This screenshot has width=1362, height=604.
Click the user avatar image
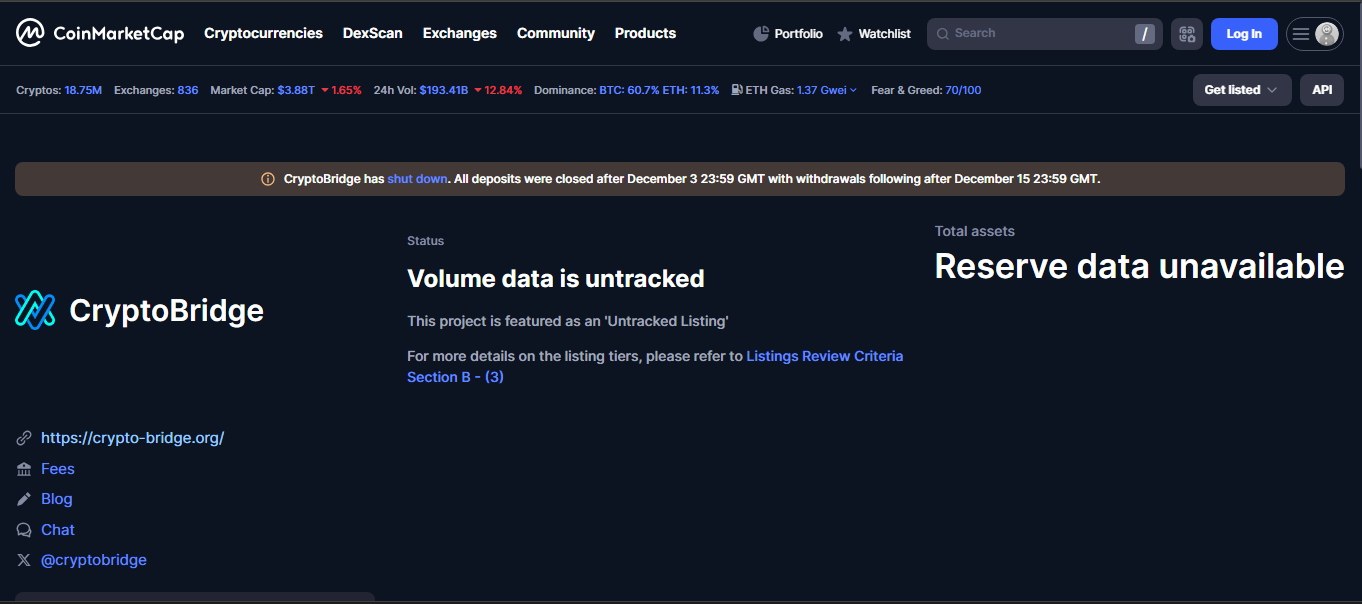point(1327,34)
